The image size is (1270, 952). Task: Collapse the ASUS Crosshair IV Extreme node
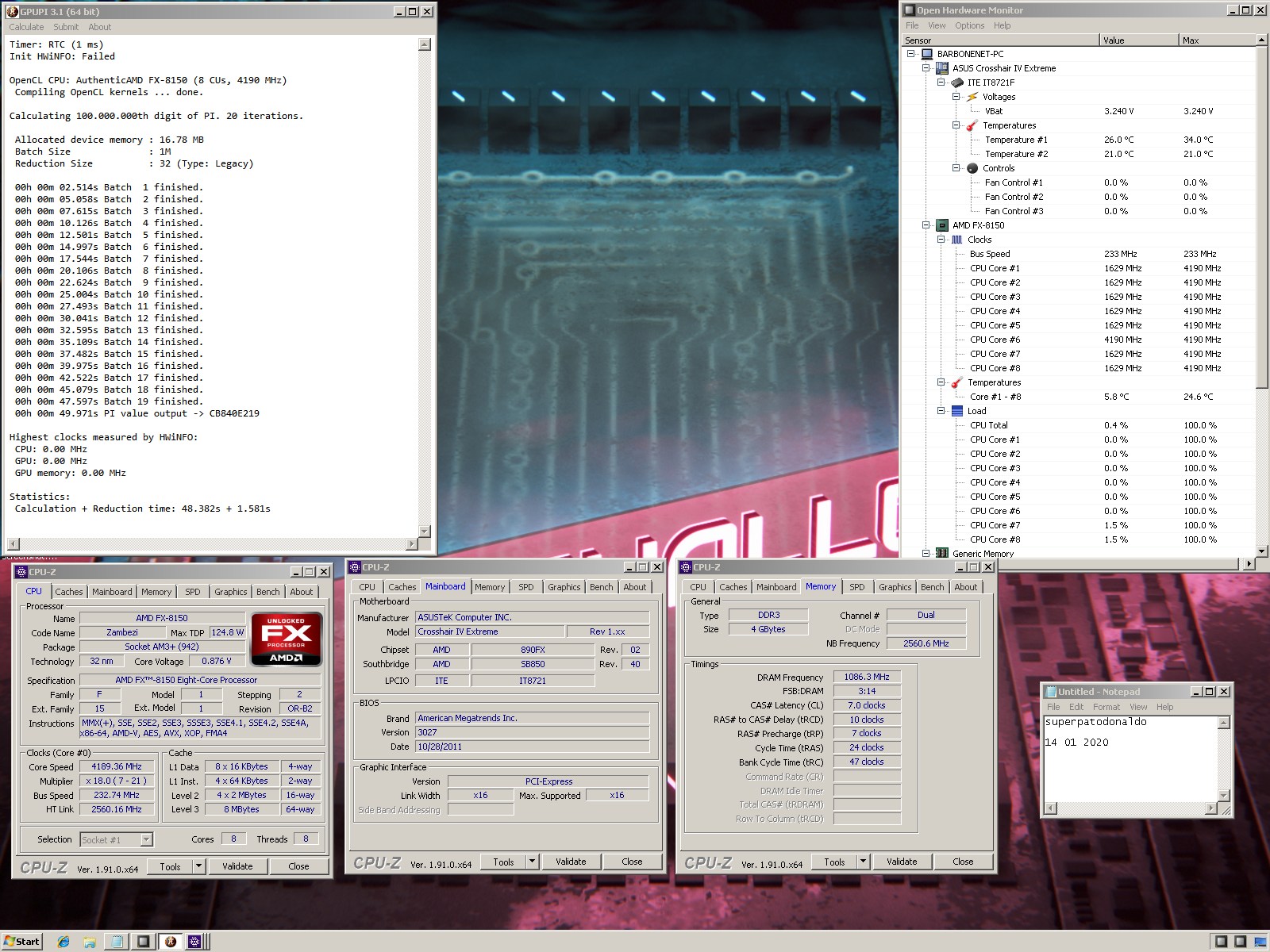point(926,68)
